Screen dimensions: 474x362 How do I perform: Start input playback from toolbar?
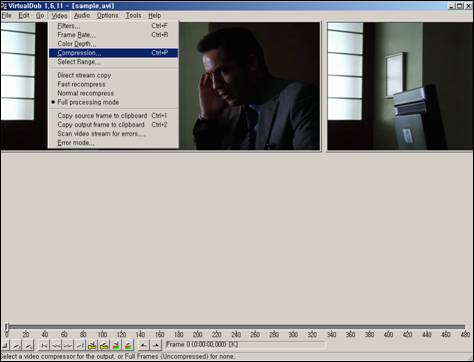click(16, 345)
